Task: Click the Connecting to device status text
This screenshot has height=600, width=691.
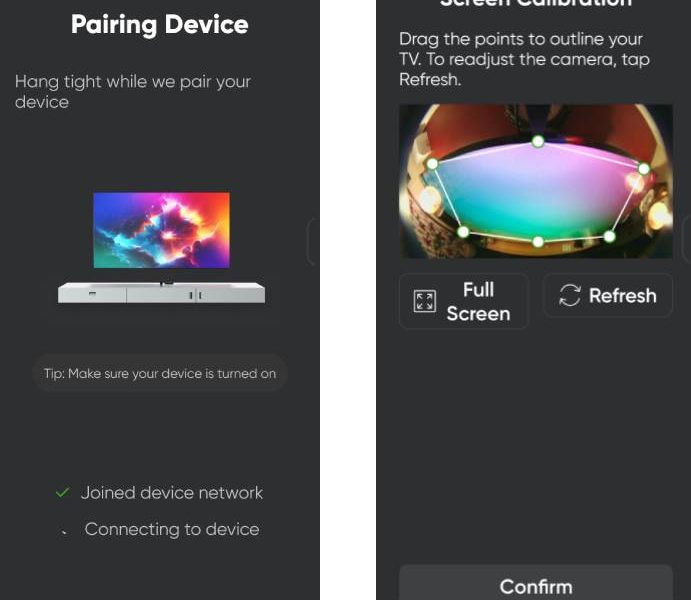Action: [x=172, y=530]
